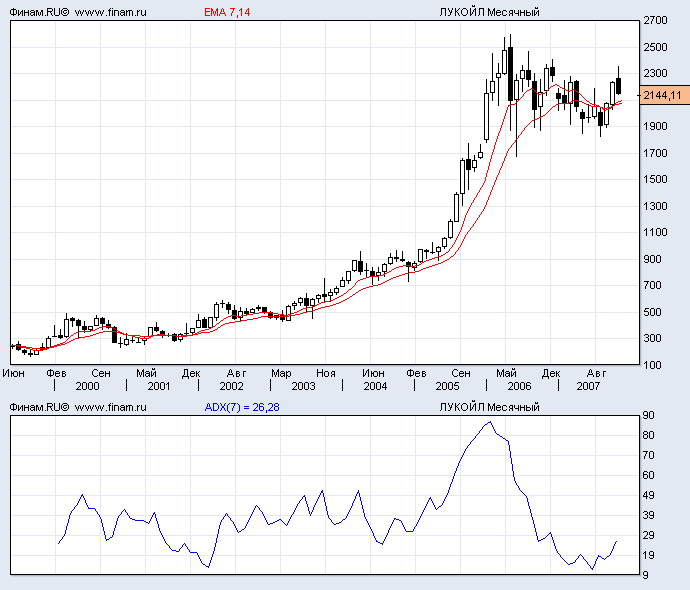This screenshot has width=690, height=590.
Task: Click the current price tag 2144,11
Action: (664, 95)
